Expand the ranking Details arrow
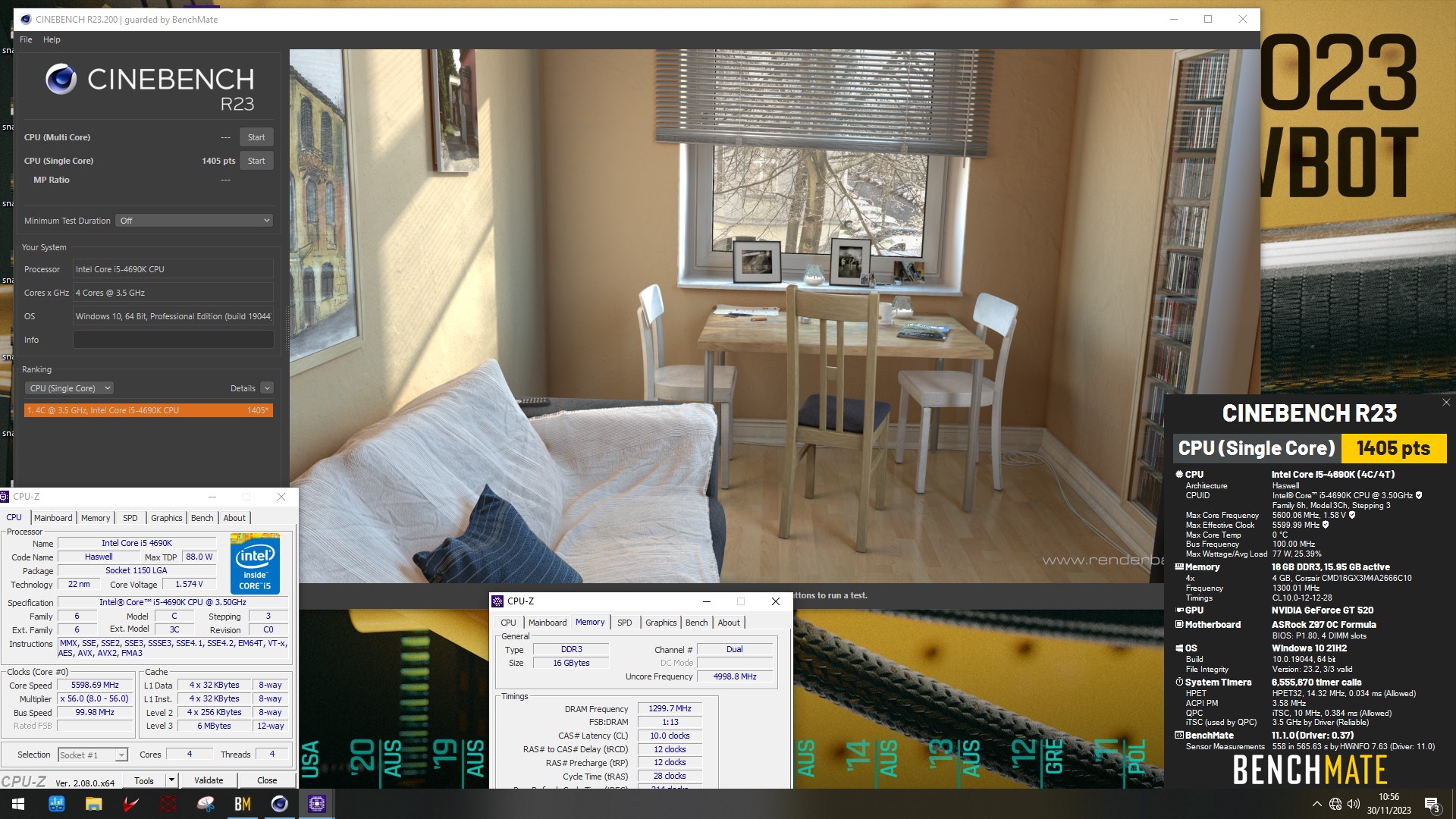This screenshot has height=819, width=1456. coord(267,388)
